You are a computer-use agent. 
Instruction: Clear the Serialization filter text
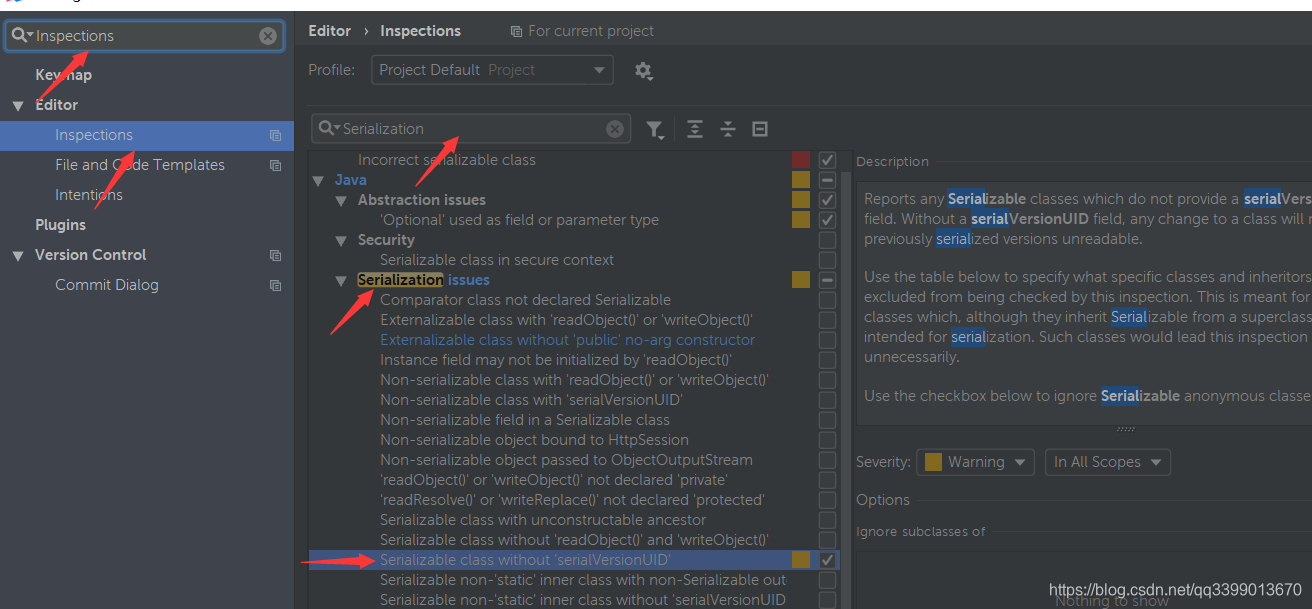click(x=615, y=129)
